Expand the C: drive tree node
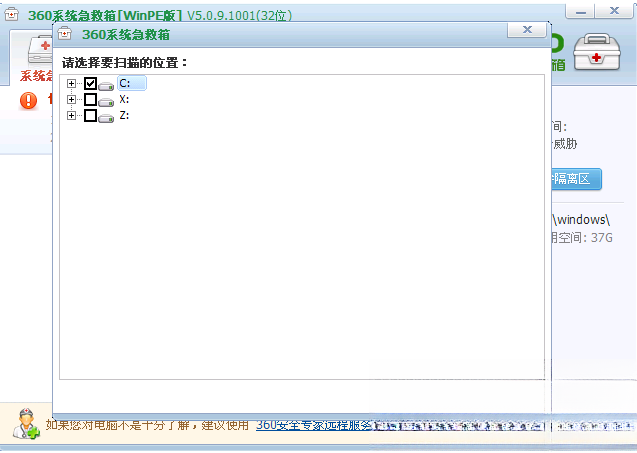The width and height of the screenshot is (637, 453). coord(72,84)
